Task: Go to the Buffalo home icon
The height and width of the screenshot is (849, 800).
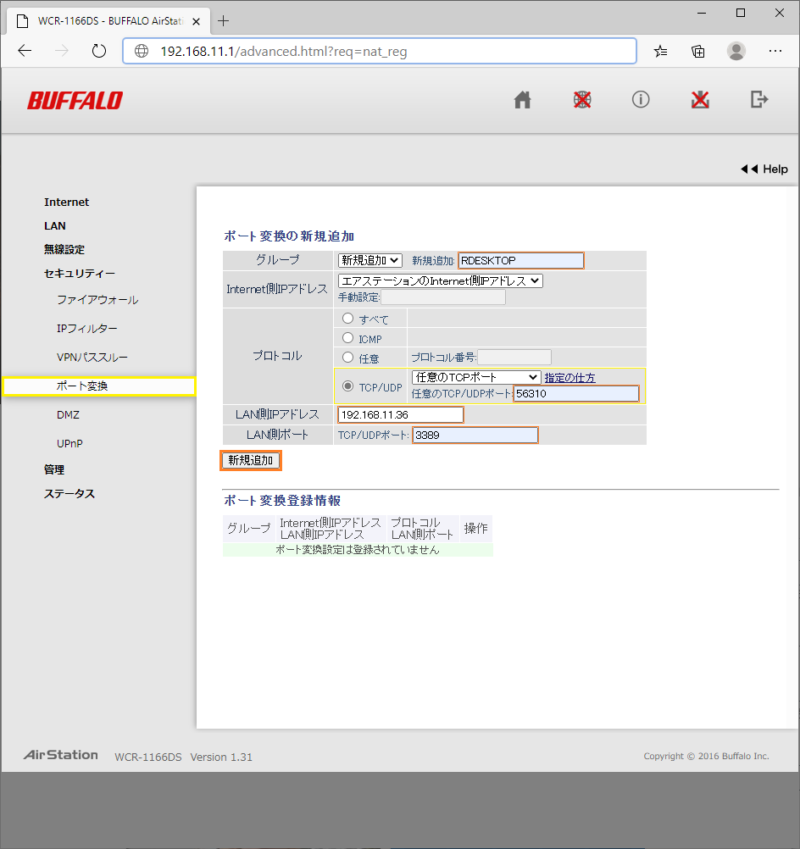Action: [x=522, y=100]
